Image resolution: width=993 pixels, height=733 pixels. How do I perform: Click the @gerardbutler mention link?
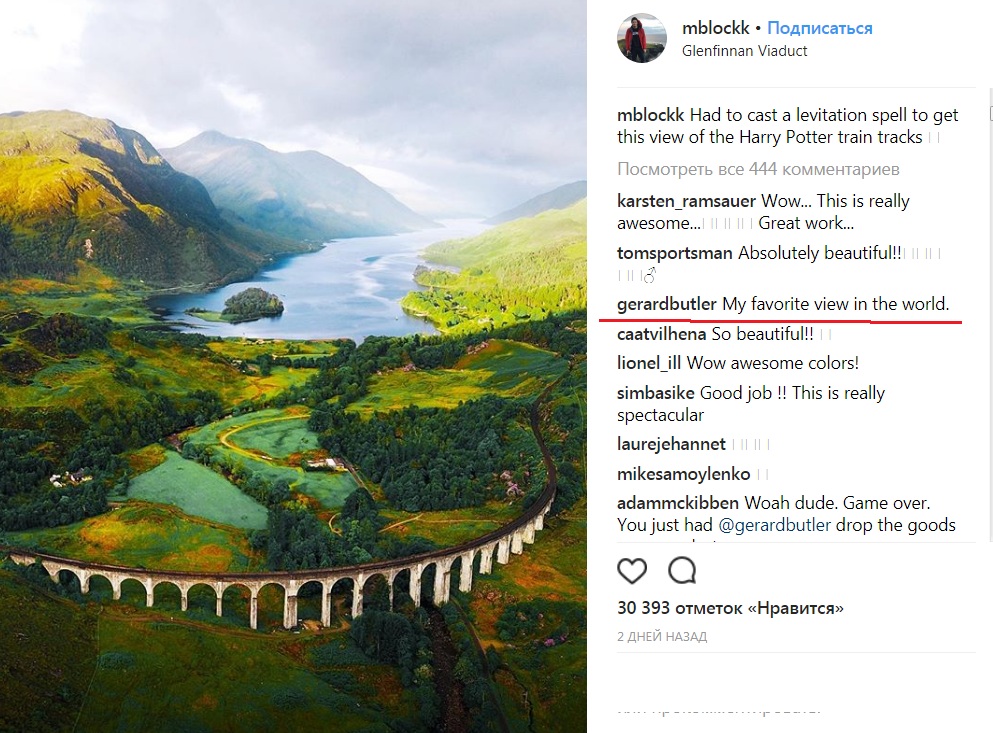[775, 525]
